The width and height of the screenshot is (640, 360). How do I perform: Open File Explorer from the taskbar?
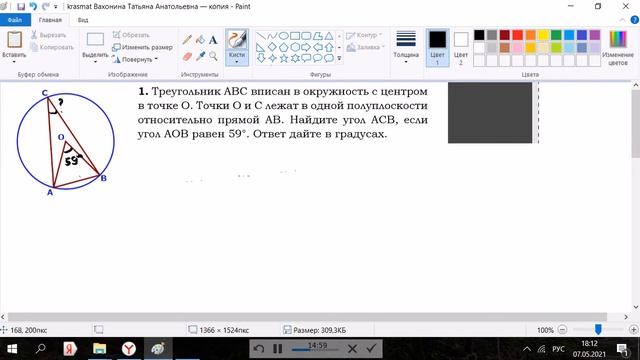point(99,349)
